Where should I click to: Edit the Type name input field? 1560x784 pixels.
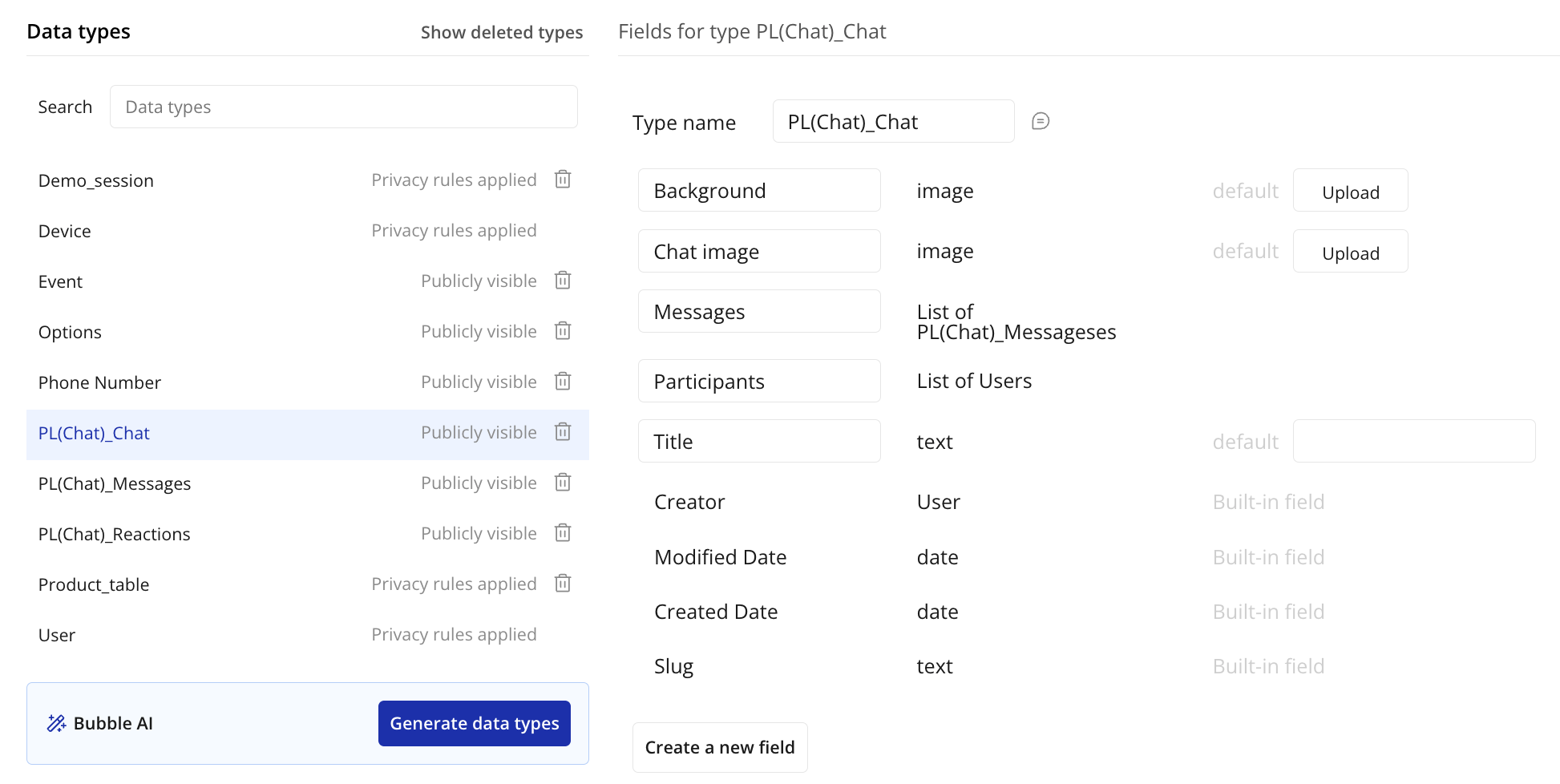[x=893, y=122]
